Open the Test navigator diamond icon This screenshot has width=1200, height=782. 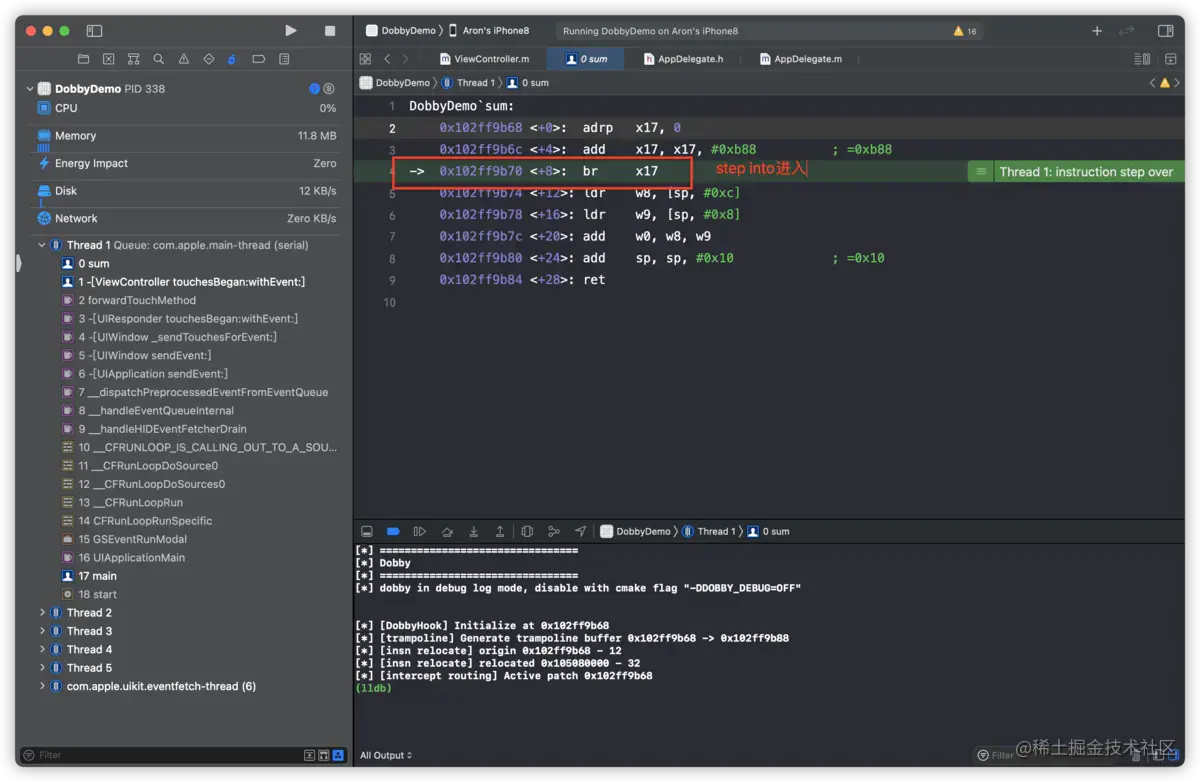(208, 60)
